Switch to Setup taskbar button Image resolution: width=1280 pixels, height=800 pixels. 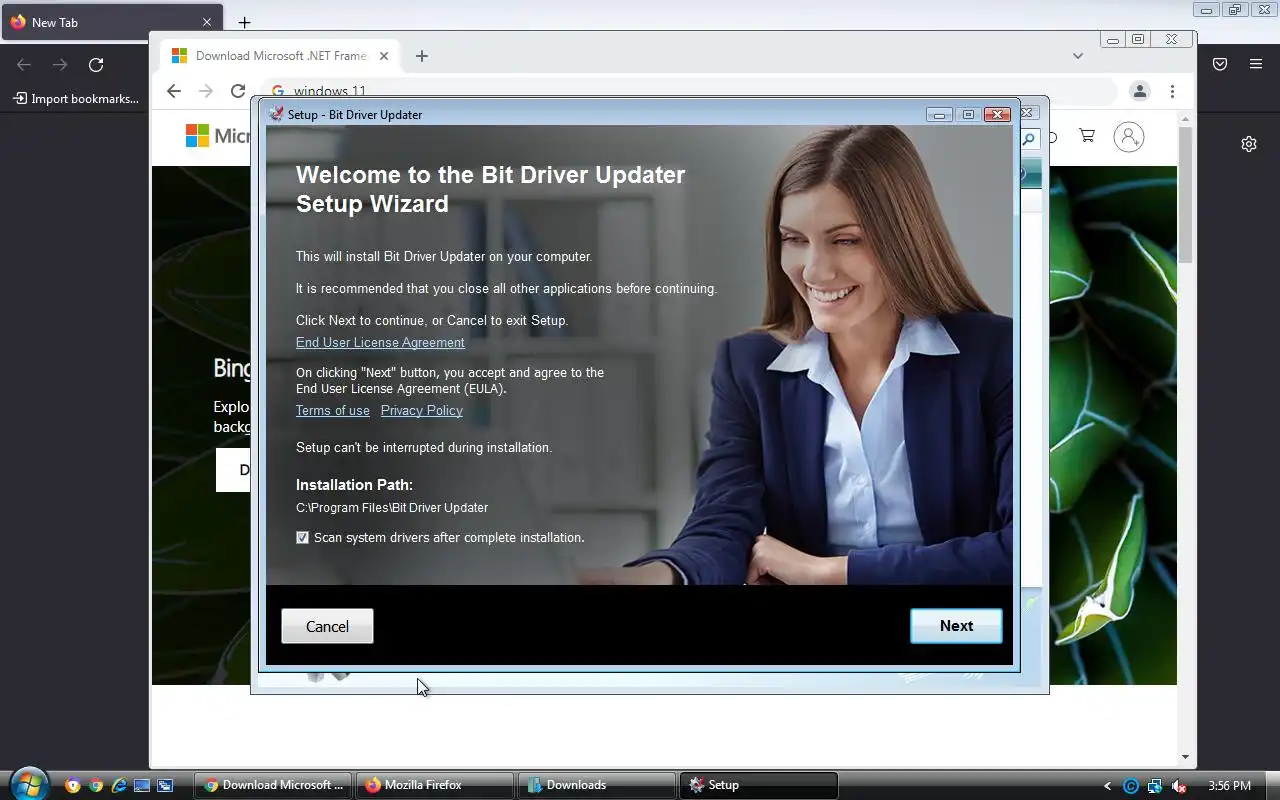(x=759, y=785)
